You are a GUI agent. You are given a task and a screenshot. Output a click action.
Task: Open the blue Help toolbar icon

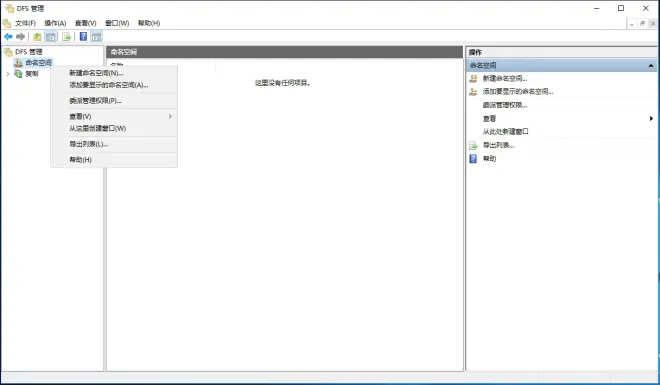[x=83, y=37]
